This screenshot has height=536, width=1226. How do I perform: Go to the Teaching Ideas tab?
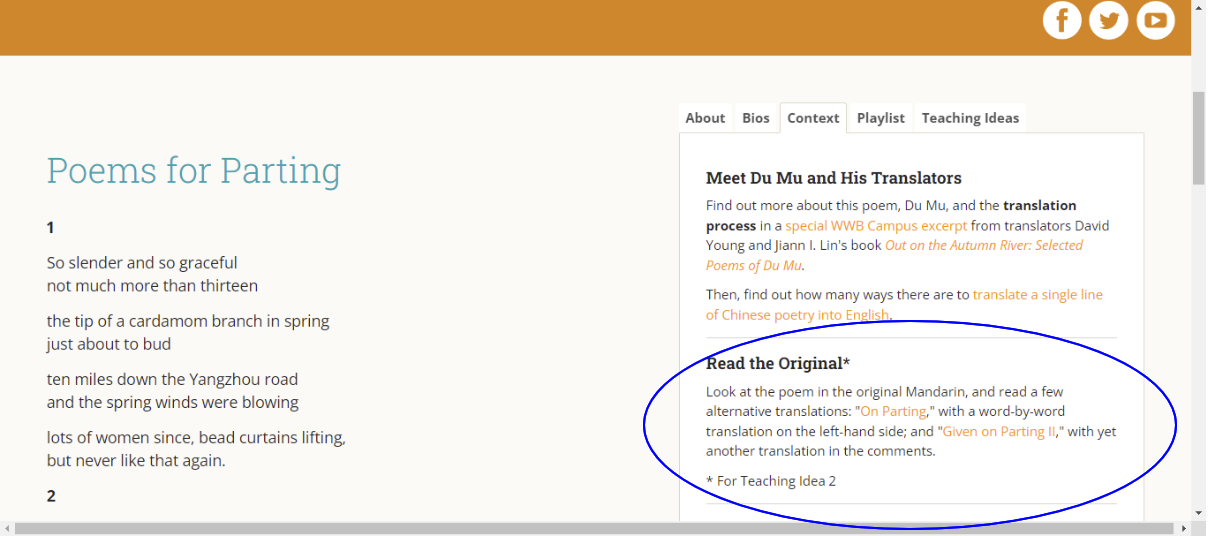tap(970, 118)
